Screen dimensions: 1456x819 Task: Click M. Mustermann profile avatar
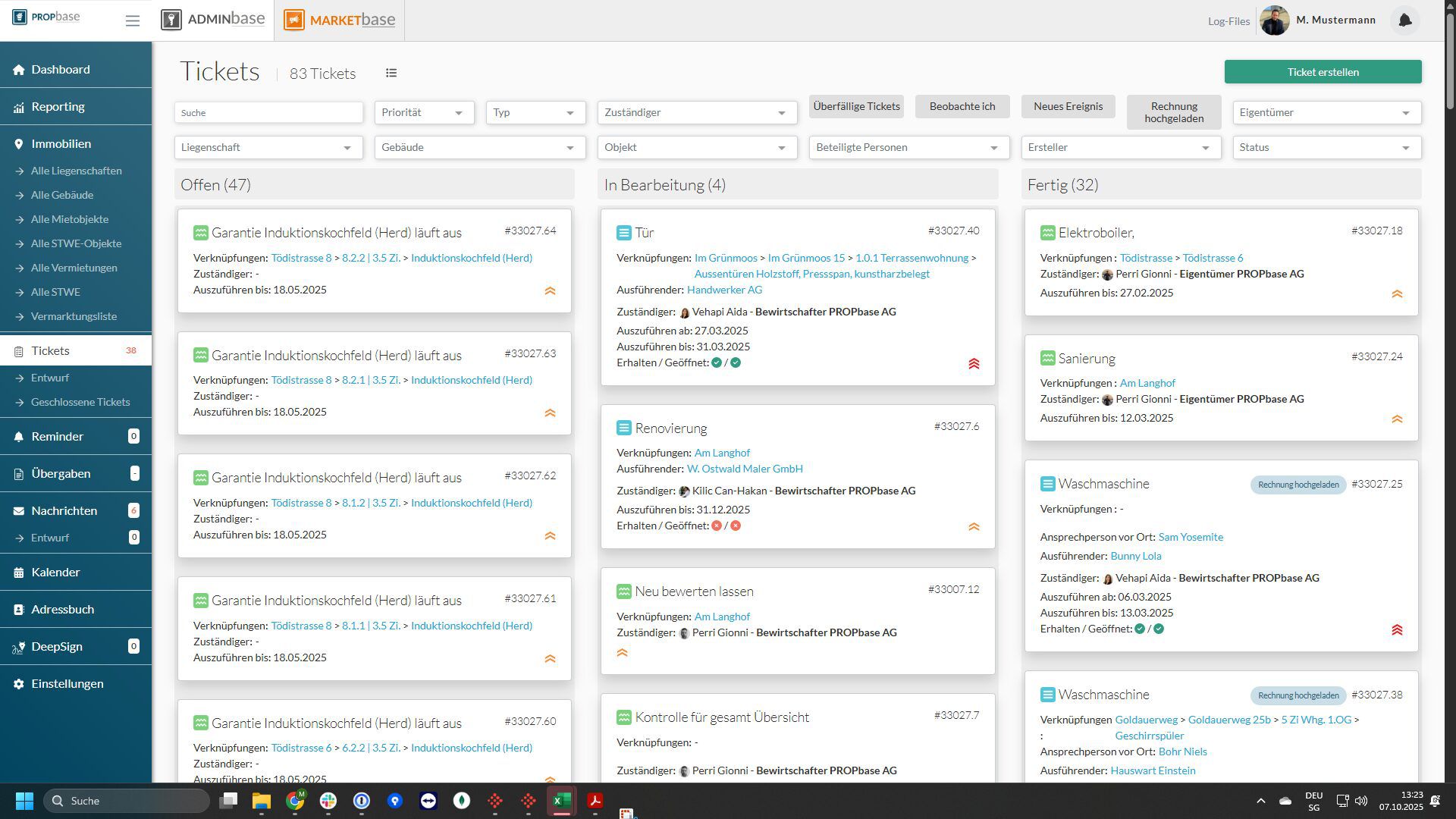(1275, 20)
